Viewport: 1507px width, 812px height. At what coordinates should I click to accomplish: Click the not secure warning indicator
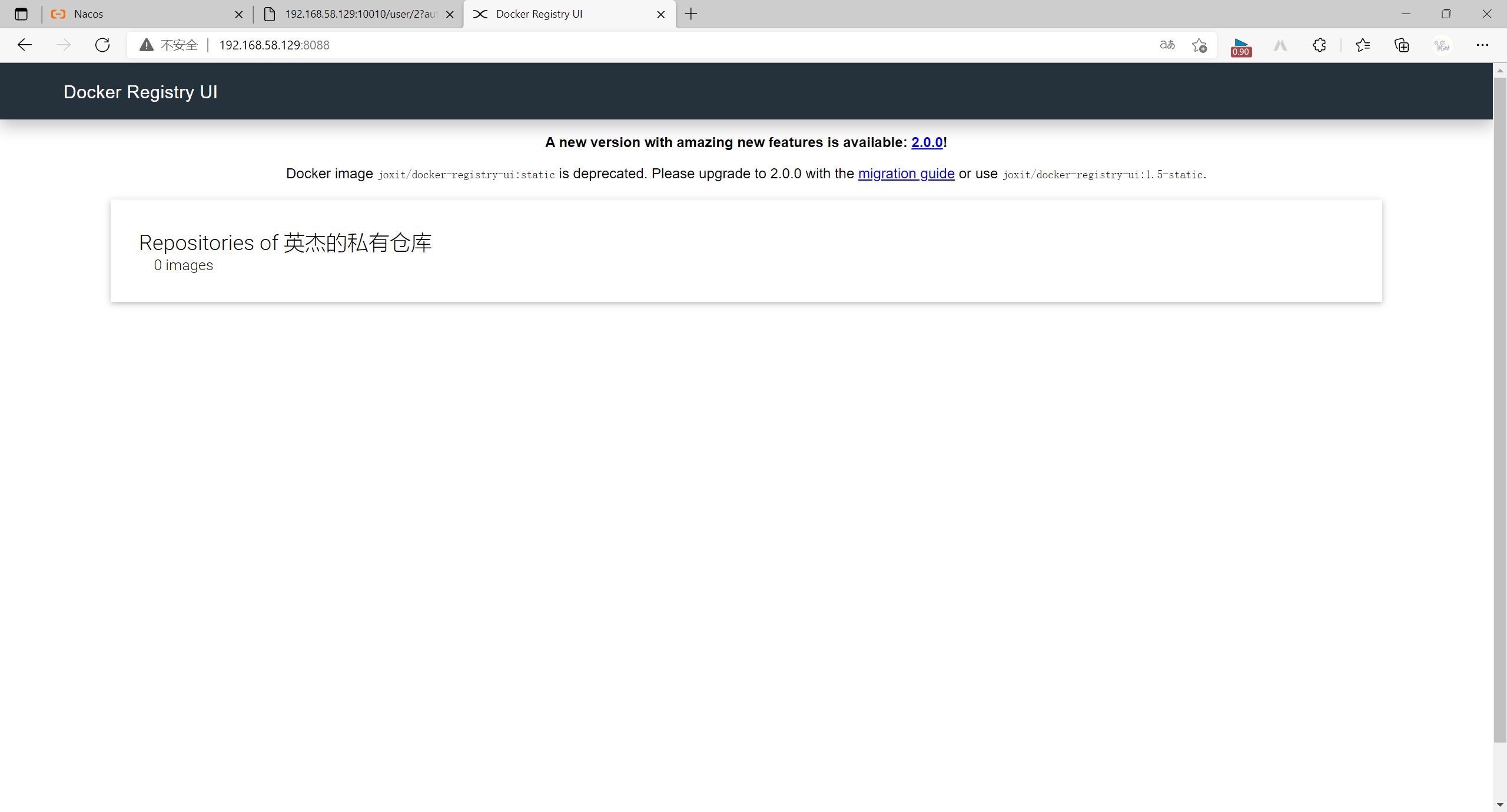(169, 45)
